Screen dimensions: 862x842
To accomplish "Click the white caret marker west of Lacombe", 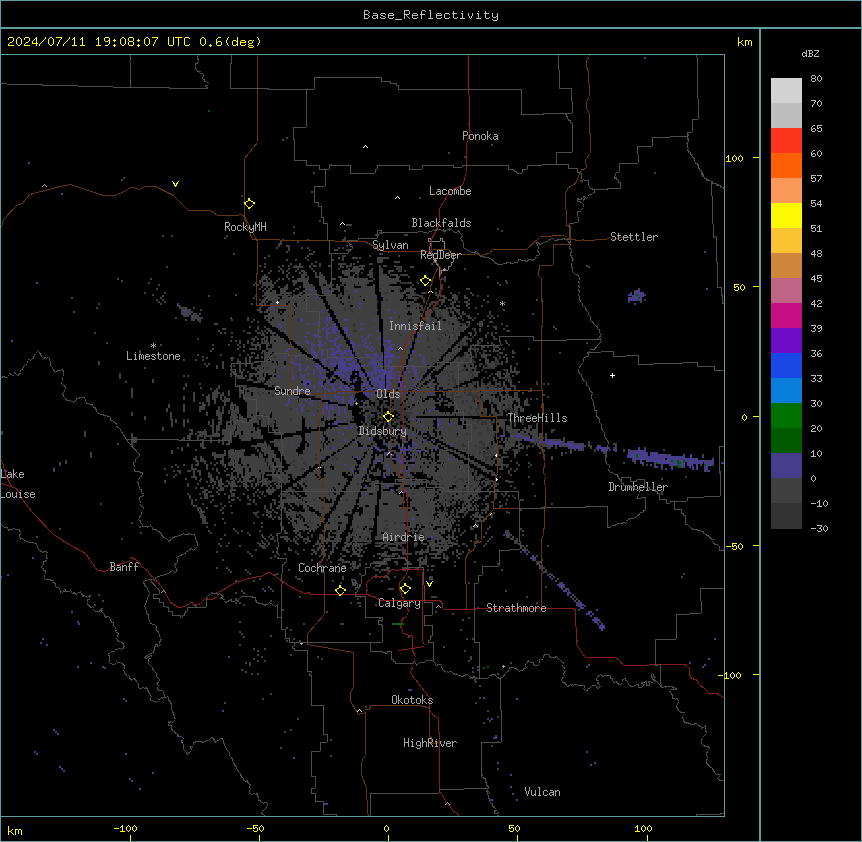I will 397,197.
